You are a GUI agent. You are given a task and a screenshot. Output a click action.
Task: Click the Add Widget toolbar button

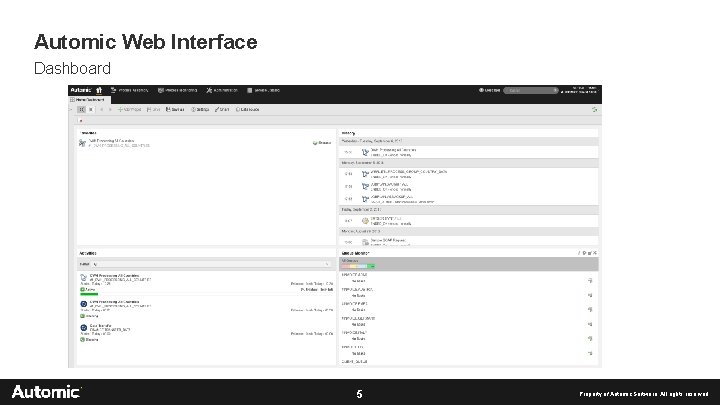pos(129,110)
